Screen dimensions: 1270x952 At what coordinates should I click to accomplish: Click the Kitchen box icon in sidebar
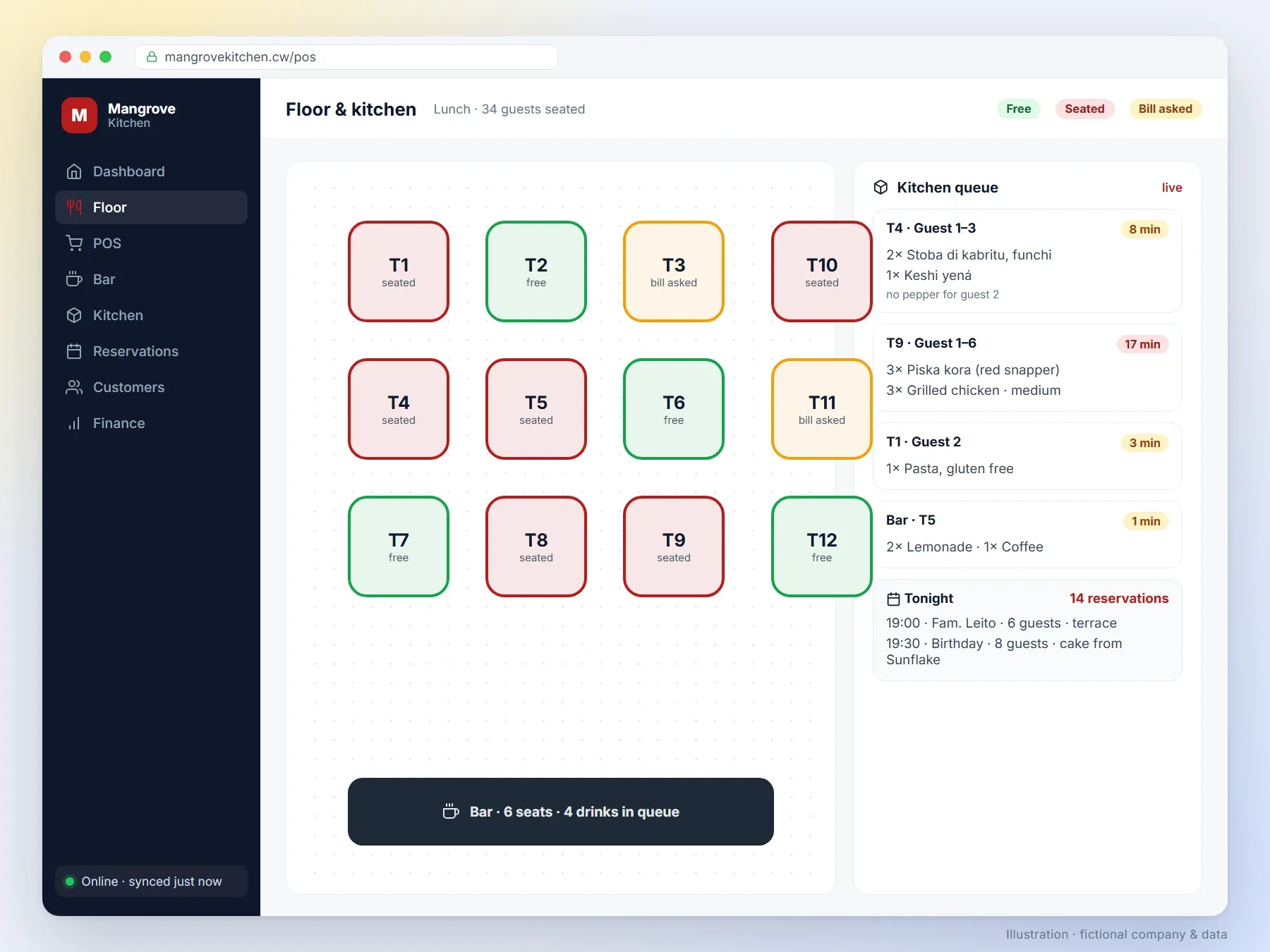pyautogui.click(x=74, y=315)
